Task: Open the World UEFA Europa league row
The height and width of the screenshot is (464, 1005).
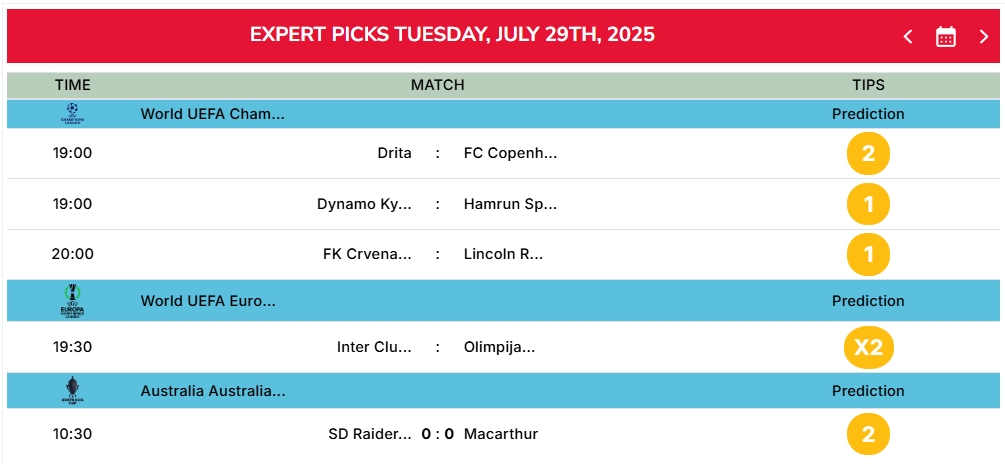Action: [x=503, y=301]
